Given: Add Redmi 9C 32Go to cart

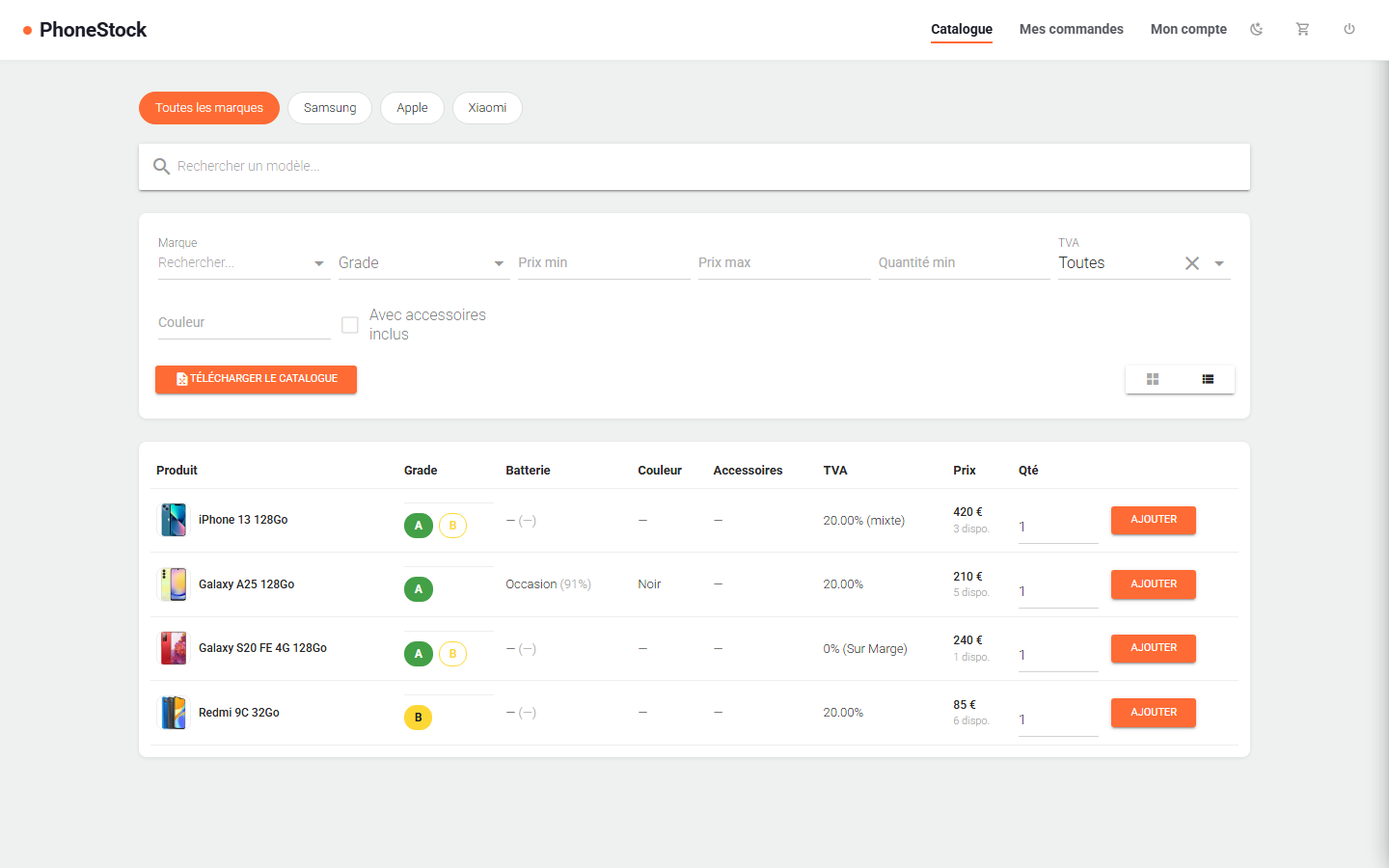Looking at the screenshot, I should (x=1154, y=713).
